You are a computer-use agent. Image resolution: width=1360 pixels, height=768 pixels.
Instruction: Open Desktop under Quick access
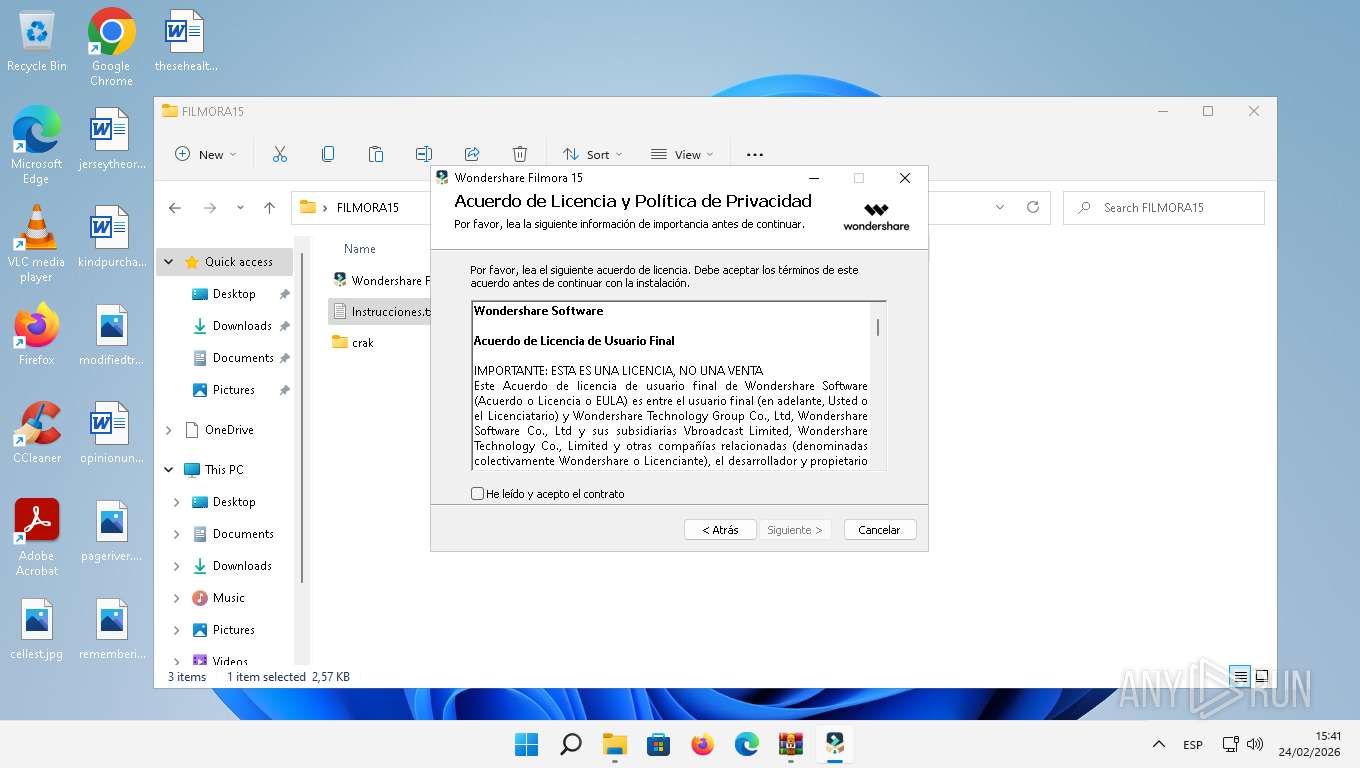[234, 294]
